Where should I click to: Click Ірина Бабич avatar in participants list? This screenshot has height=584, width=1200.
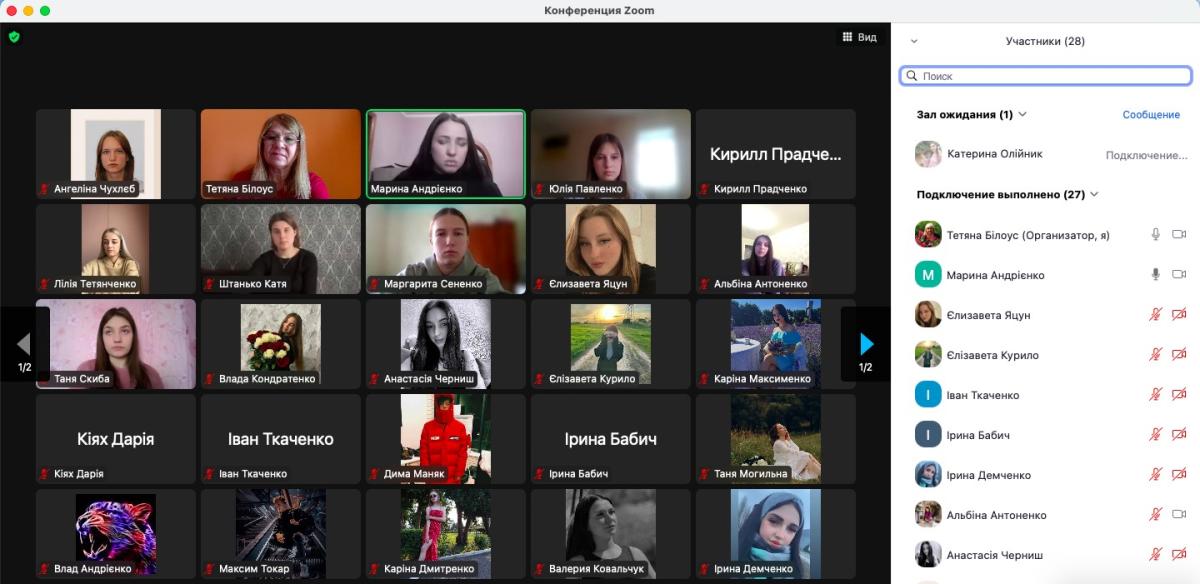point(928,435)
